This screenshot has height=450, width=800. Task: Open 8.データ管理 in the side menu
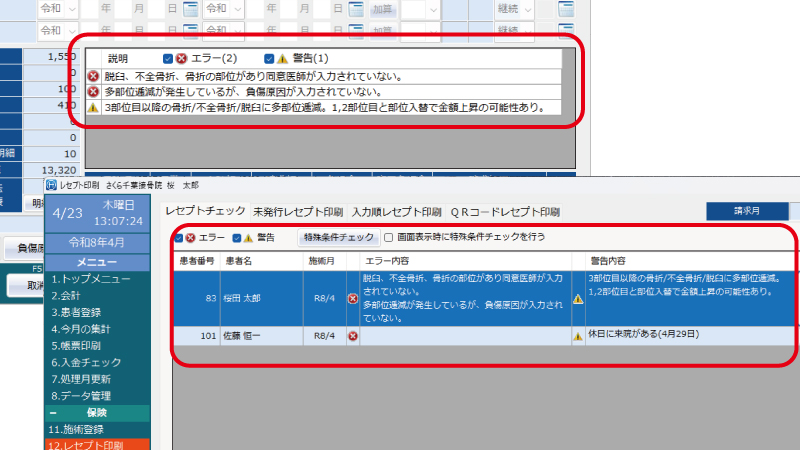(x=97, y=396)
